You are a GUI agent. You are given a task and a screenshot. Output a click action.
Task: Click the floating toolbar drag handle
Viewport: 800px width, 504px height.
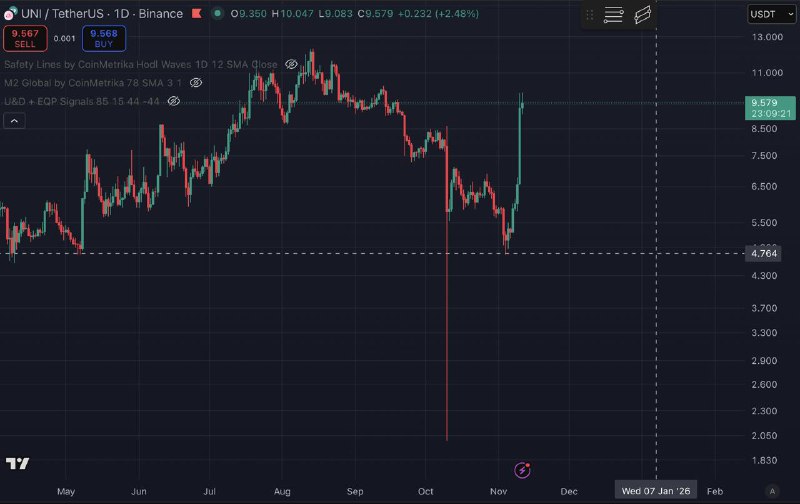[590, 15]
